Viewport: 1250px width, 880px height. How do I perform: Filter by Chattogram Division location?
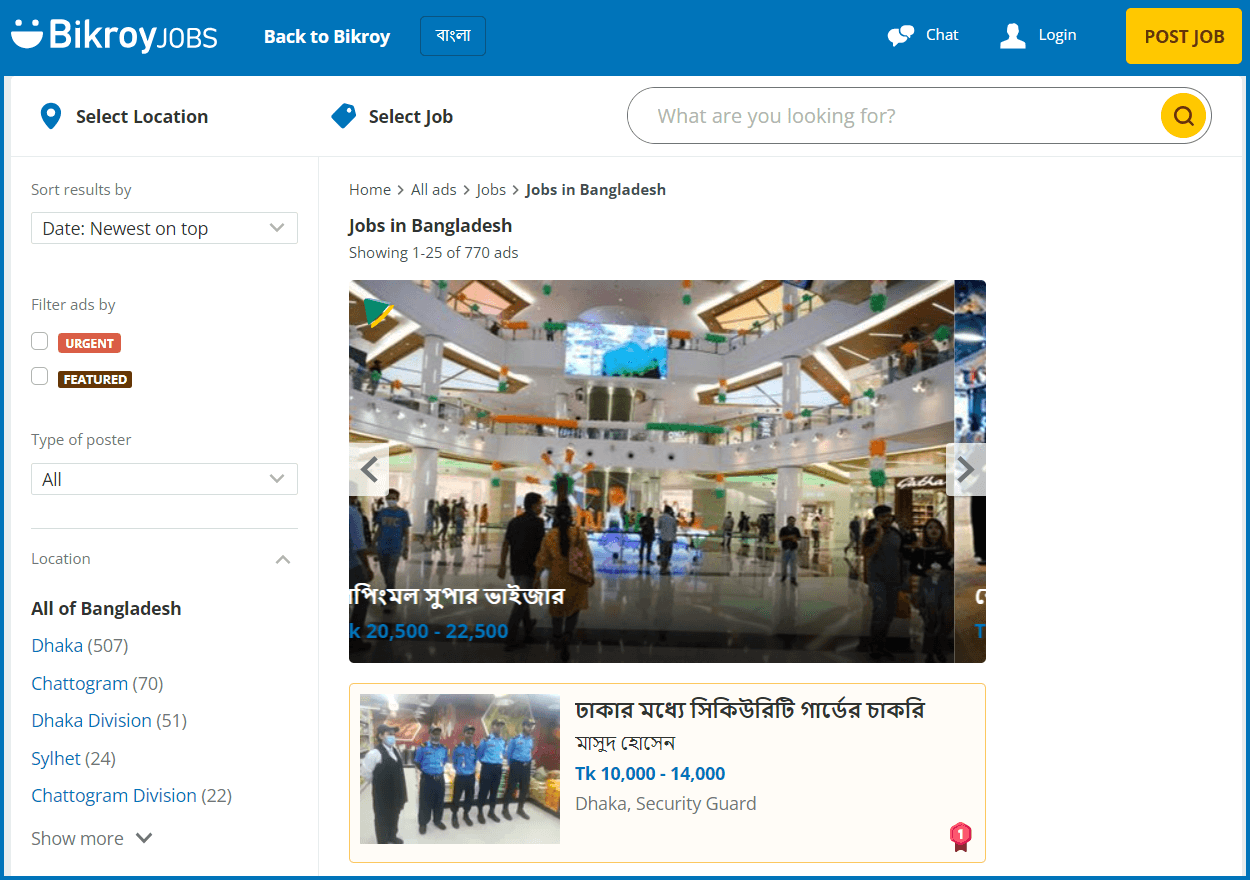tap(114, 795)
